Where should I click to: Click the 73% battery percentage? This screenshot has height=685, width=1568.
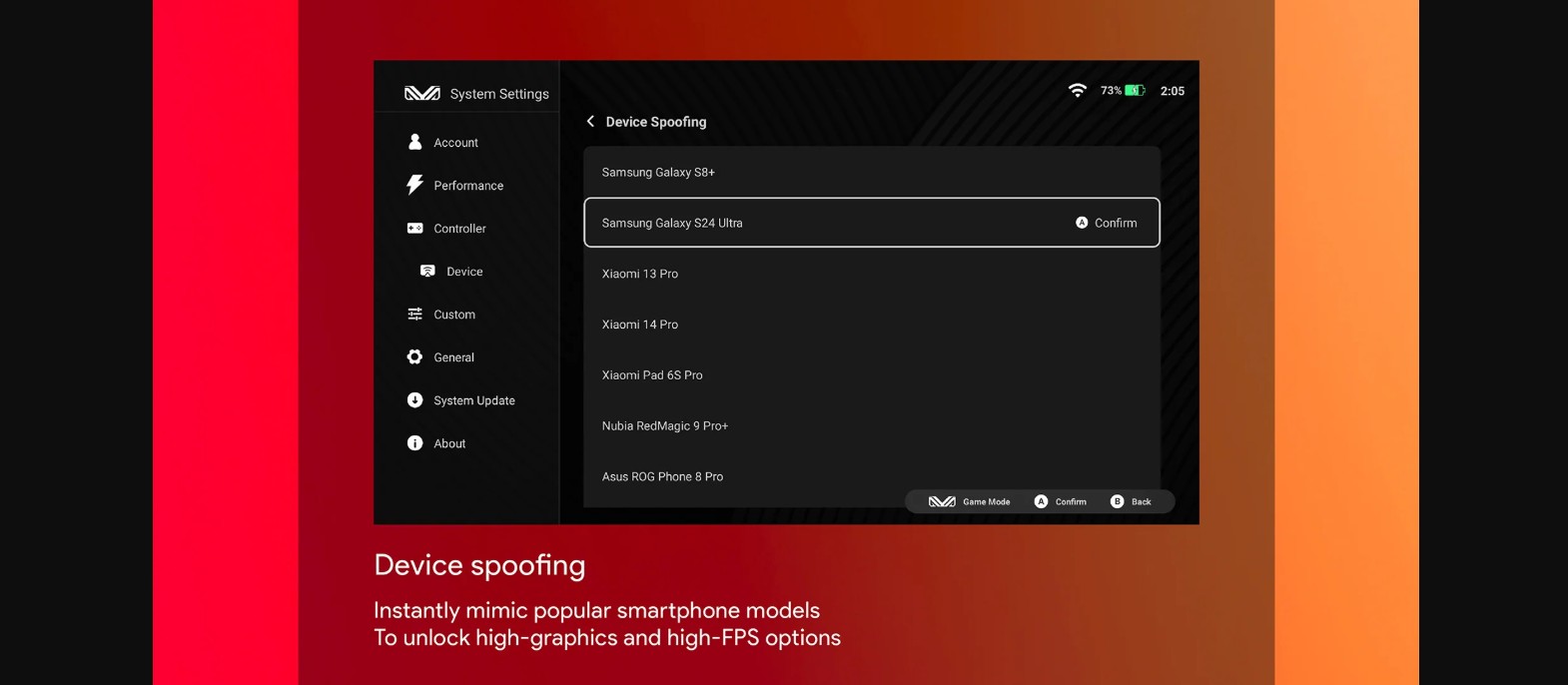click(1111, 90)
